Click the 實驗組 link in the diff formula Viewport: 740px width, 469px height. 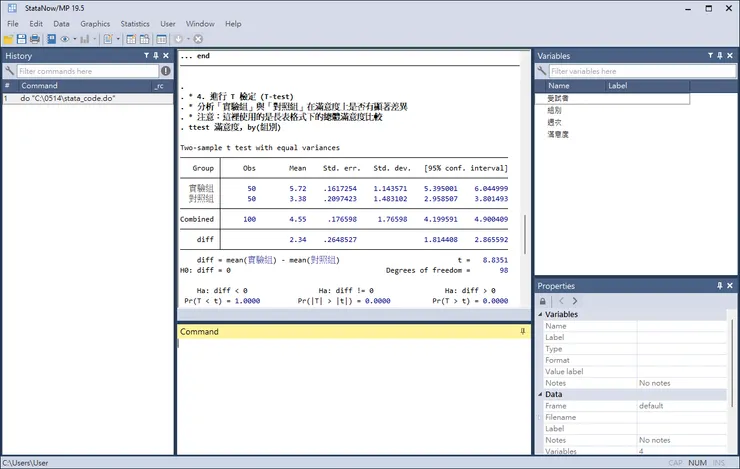pos(260,260)
